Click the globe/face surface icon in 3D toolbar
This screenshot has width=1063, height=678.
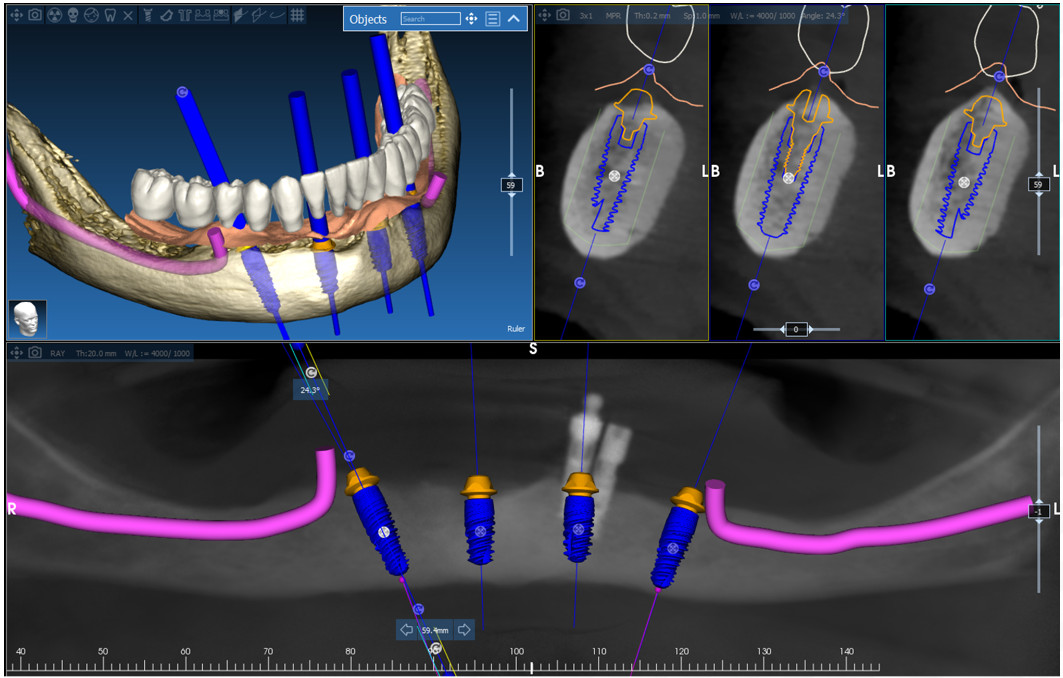click(x=92, y=15)
